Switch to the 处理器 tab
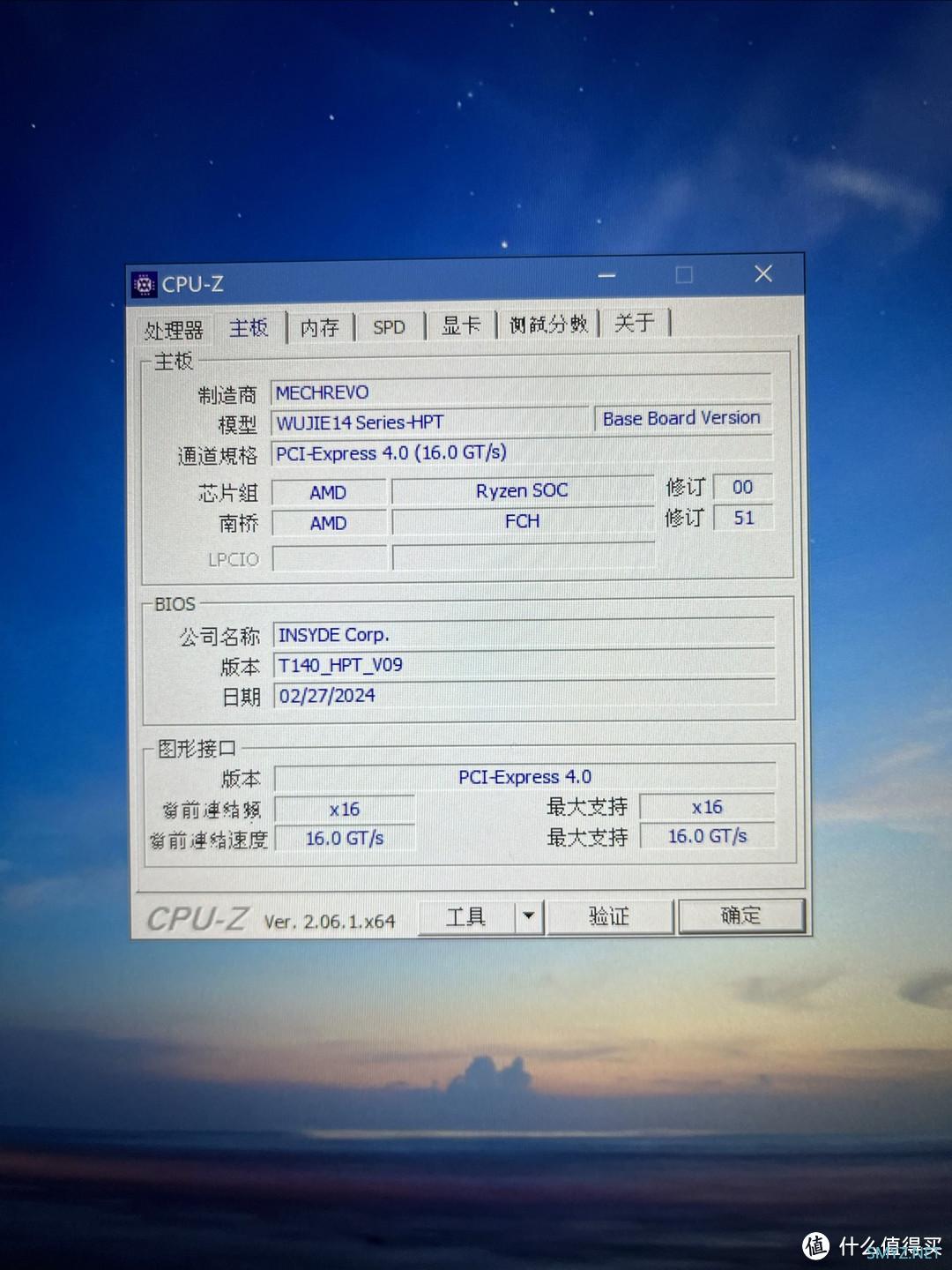 (174, 330)
